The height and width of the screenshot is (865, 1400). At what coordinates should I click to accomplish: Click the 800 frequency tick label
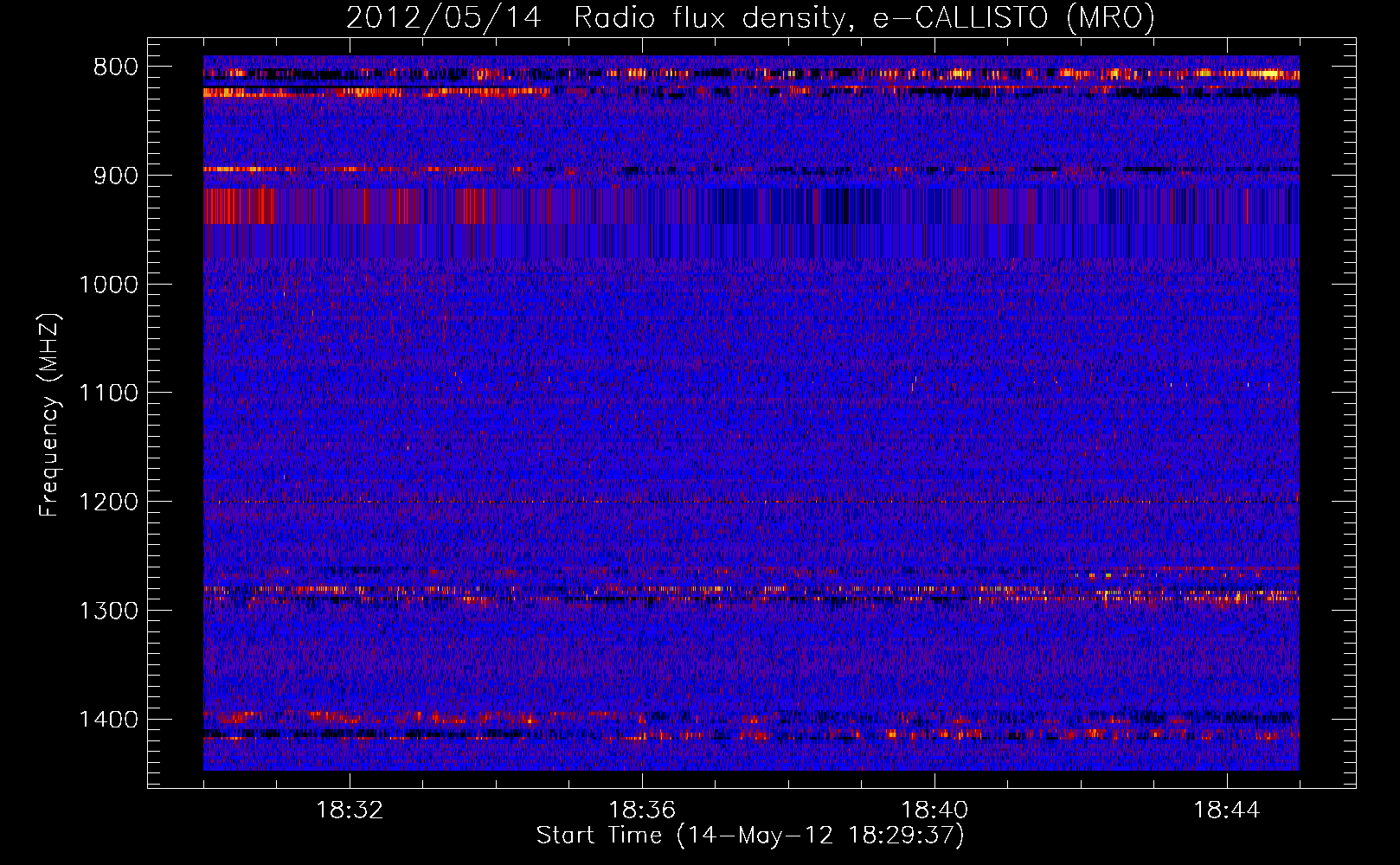pyautogui.click(x=116, y=67)
